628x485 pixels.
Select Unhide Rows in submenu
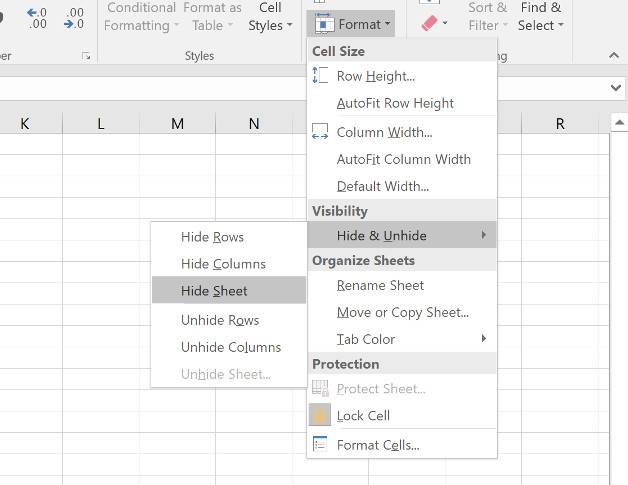click(229, 320)
